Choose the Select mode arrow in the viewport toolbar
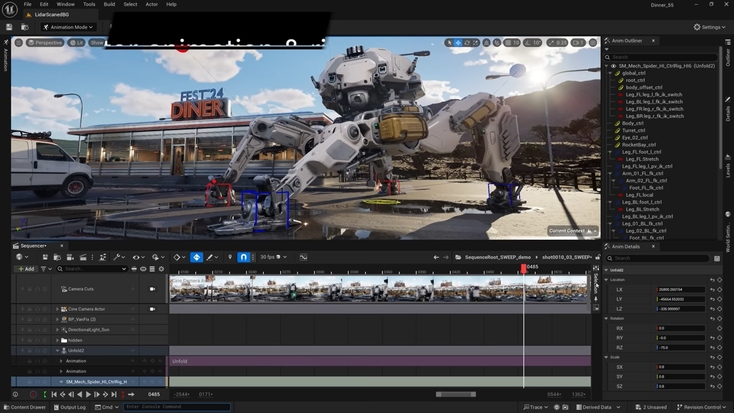 click(449, 43)
